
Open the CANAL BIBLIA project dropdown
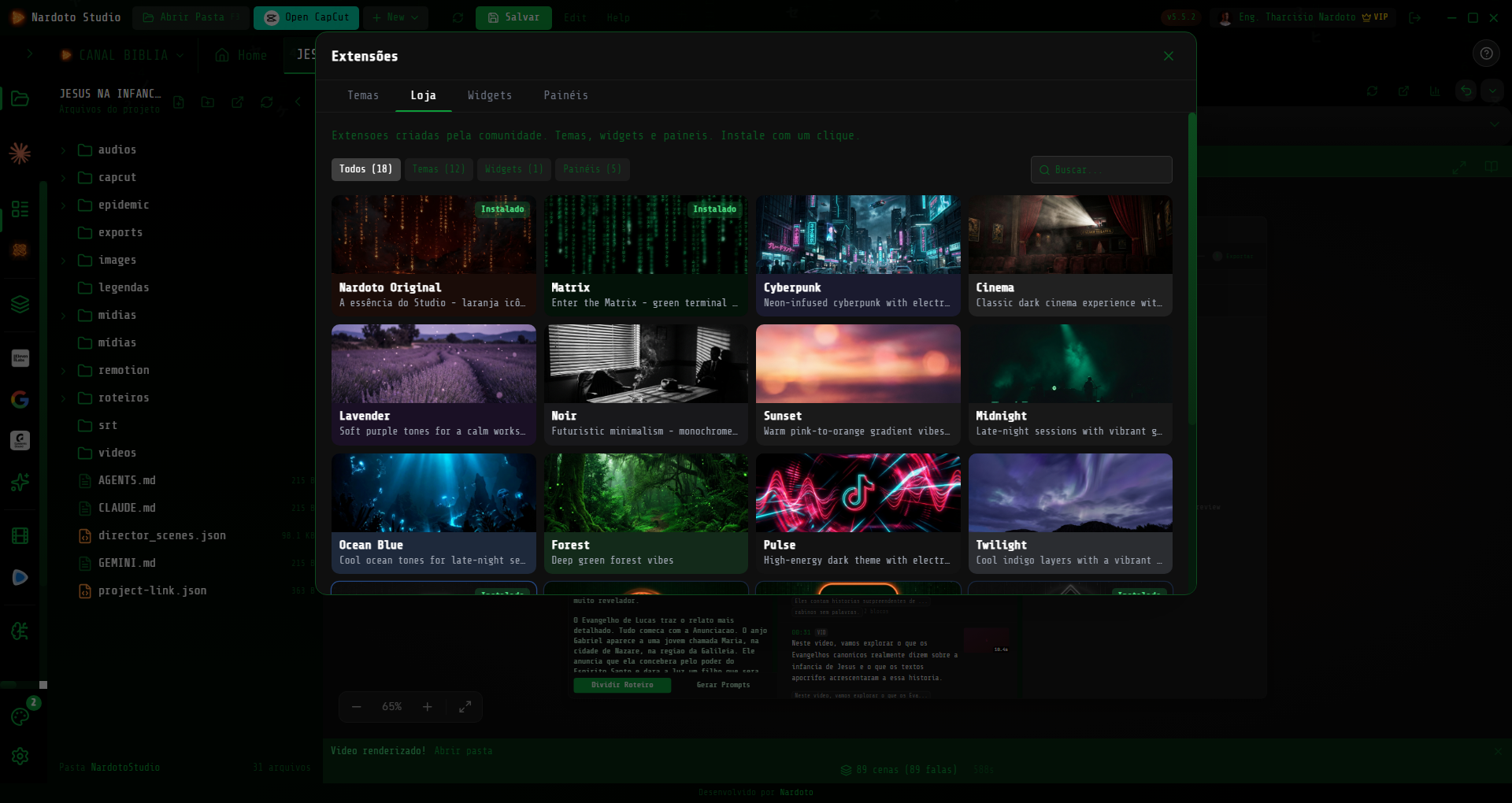(124, 55)
